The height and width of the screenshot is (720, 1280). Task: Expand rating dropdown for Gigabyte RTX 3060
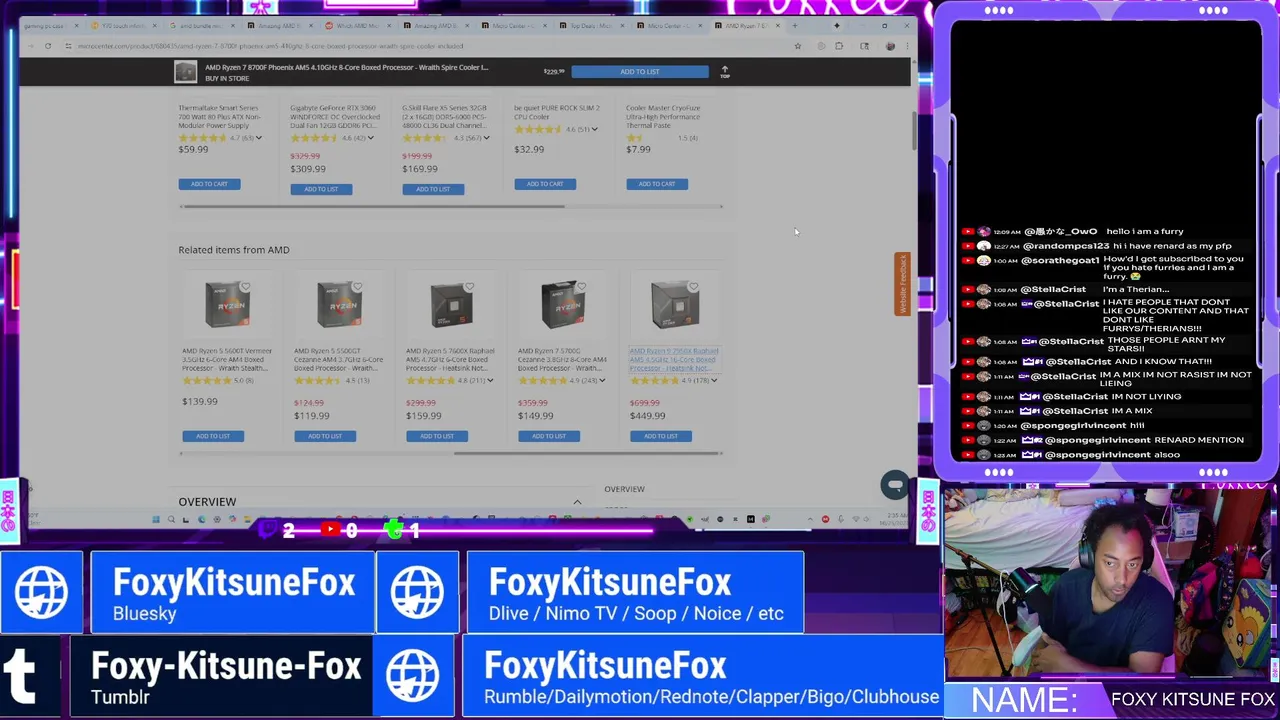coord(371,138)
